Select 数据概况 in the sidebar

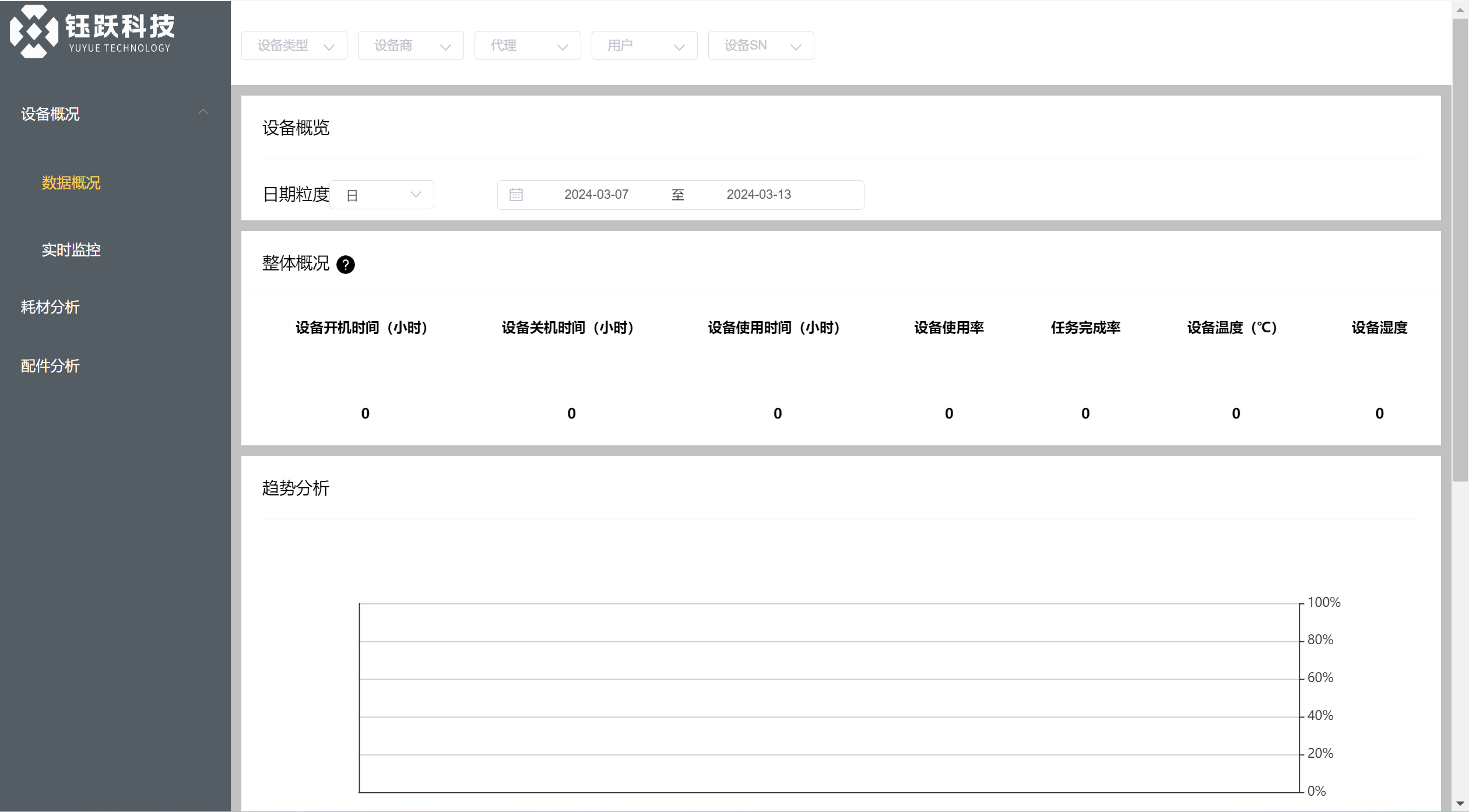(71, 183)
